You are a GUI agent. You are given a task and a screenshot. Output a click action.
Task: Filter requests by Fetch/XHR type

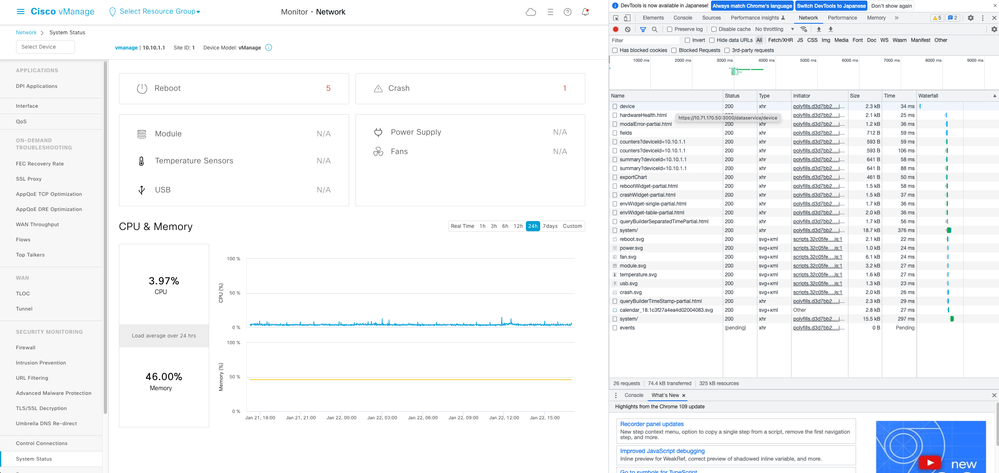click(779, 40)
